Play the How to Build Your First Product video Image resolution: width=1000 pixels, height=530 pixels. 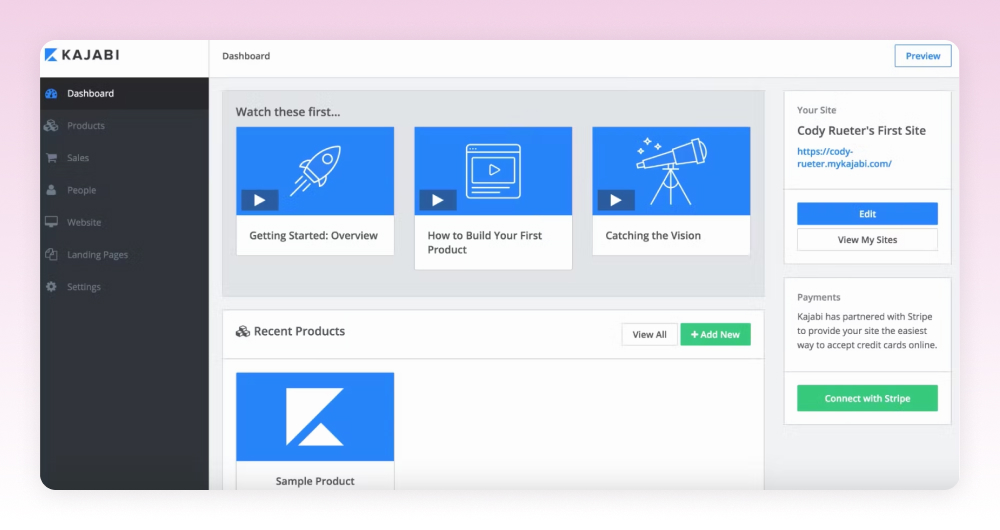tap(438, 200)
